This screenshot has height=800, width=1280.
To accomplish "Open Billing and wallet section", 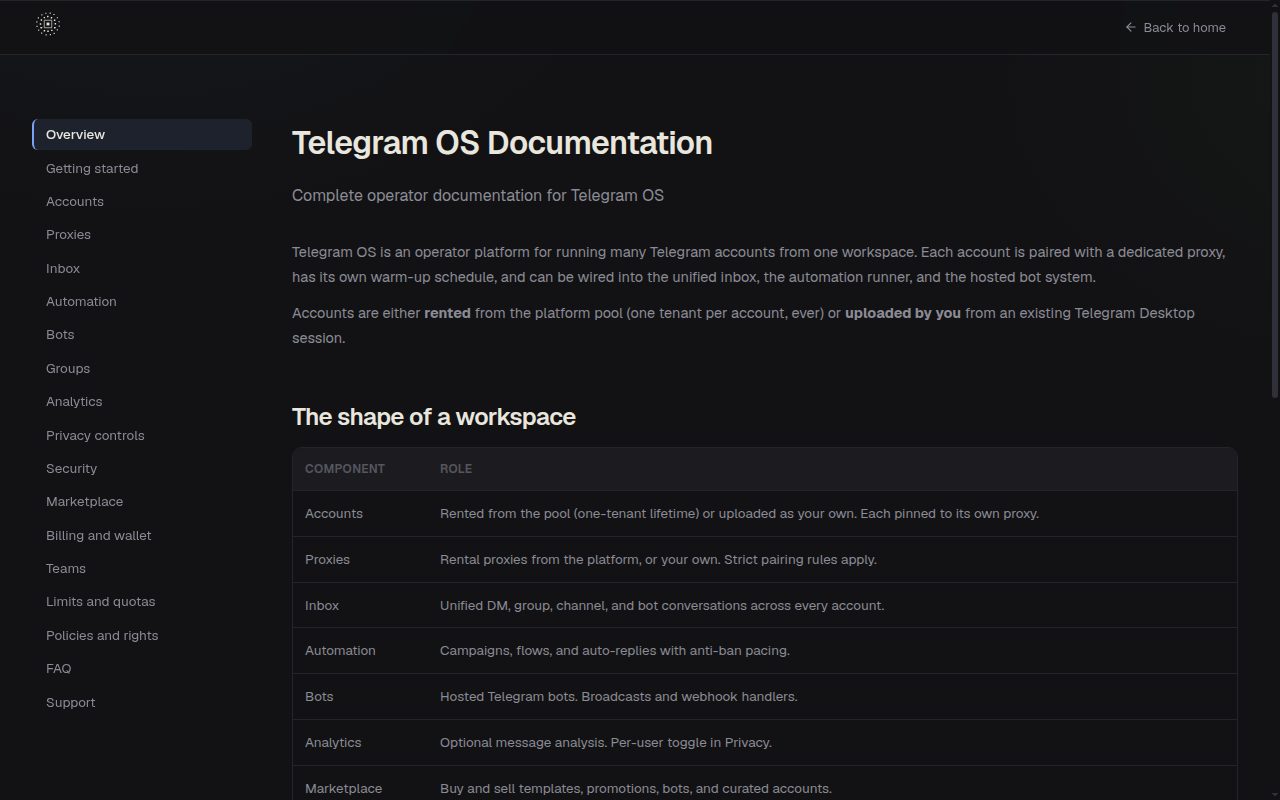I will coord(142,535).
